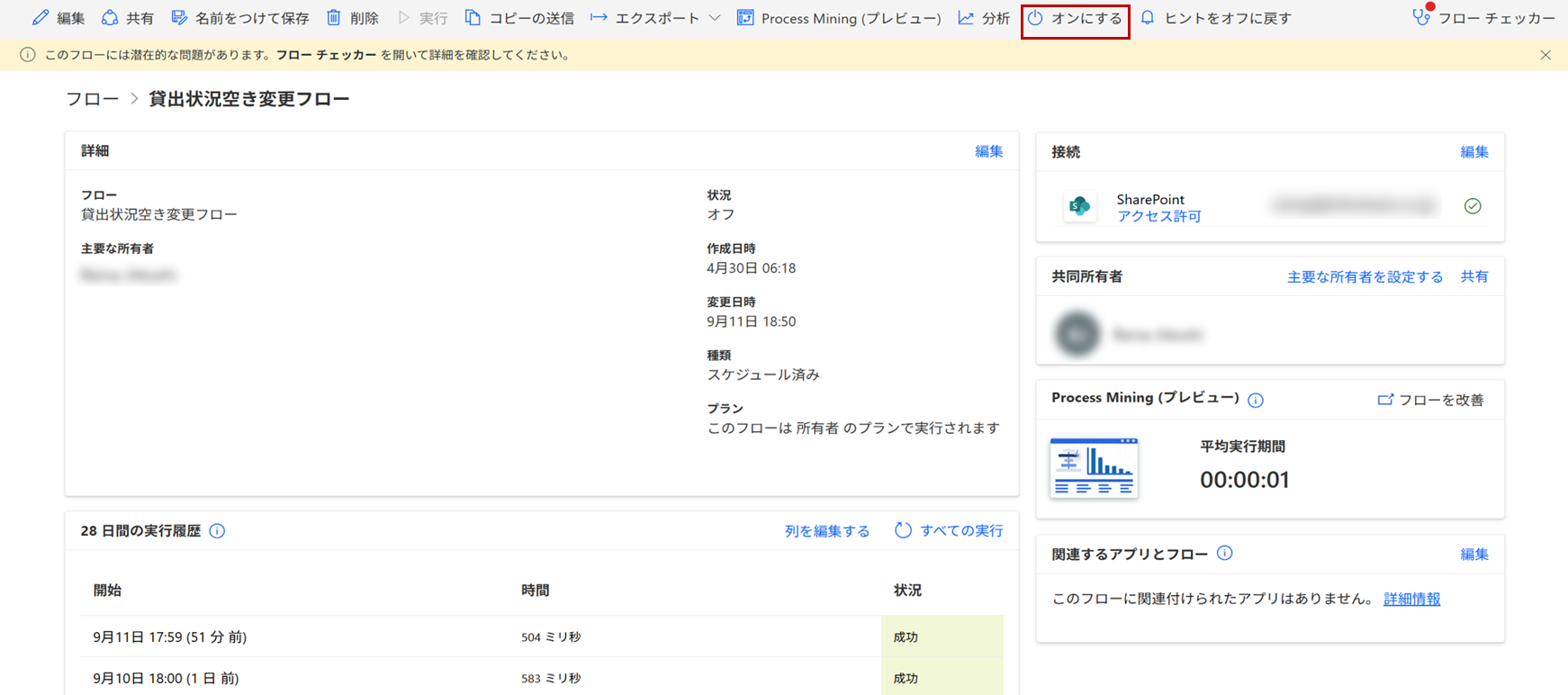Screen dimensions: 1568x695
Task: Click 主要な所有者を設定する link
Action: (x=1365, y=277)
